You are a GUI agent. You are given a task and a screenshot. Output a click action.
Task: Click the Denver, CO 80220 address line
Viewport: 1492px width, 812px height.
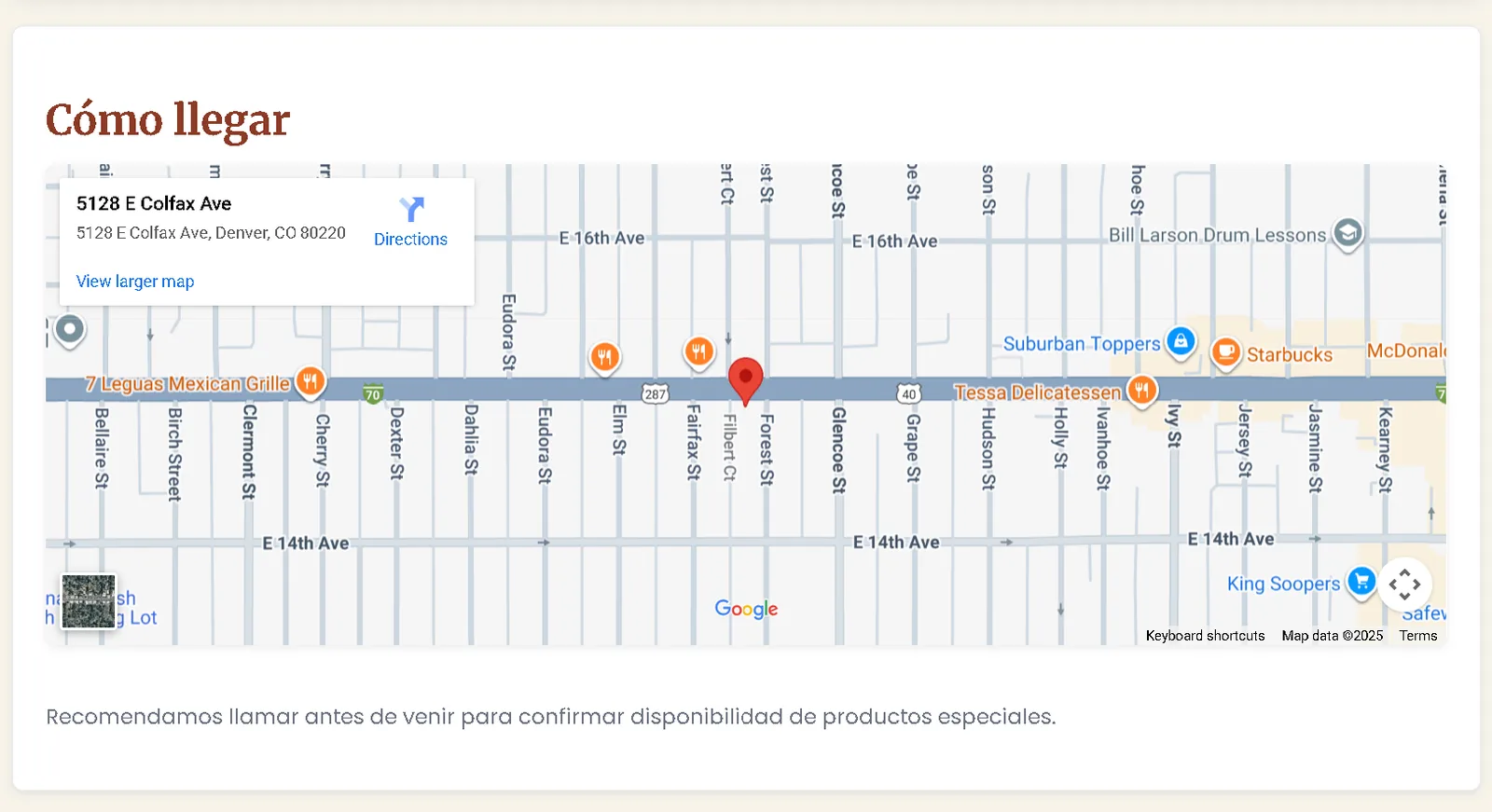211,233
